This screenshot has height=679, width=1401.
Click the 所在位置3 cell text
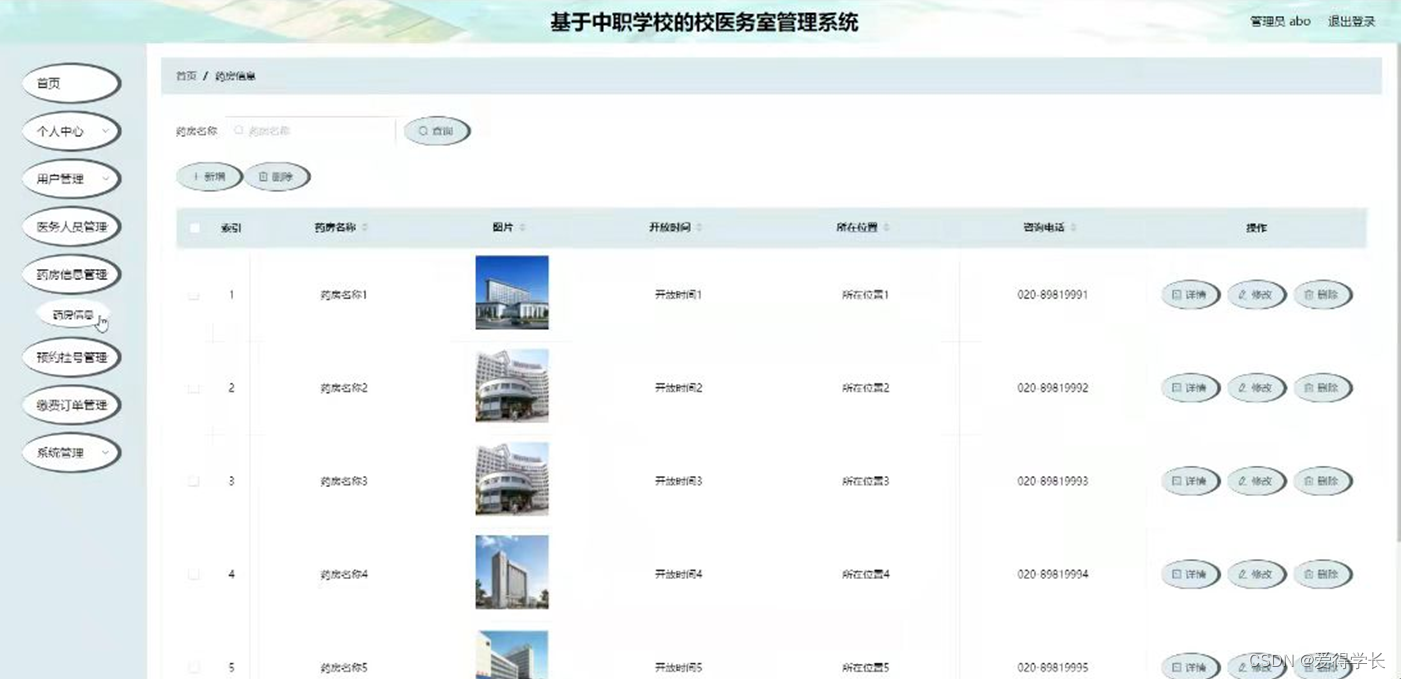pyautogui.click(x=865, y=481)
